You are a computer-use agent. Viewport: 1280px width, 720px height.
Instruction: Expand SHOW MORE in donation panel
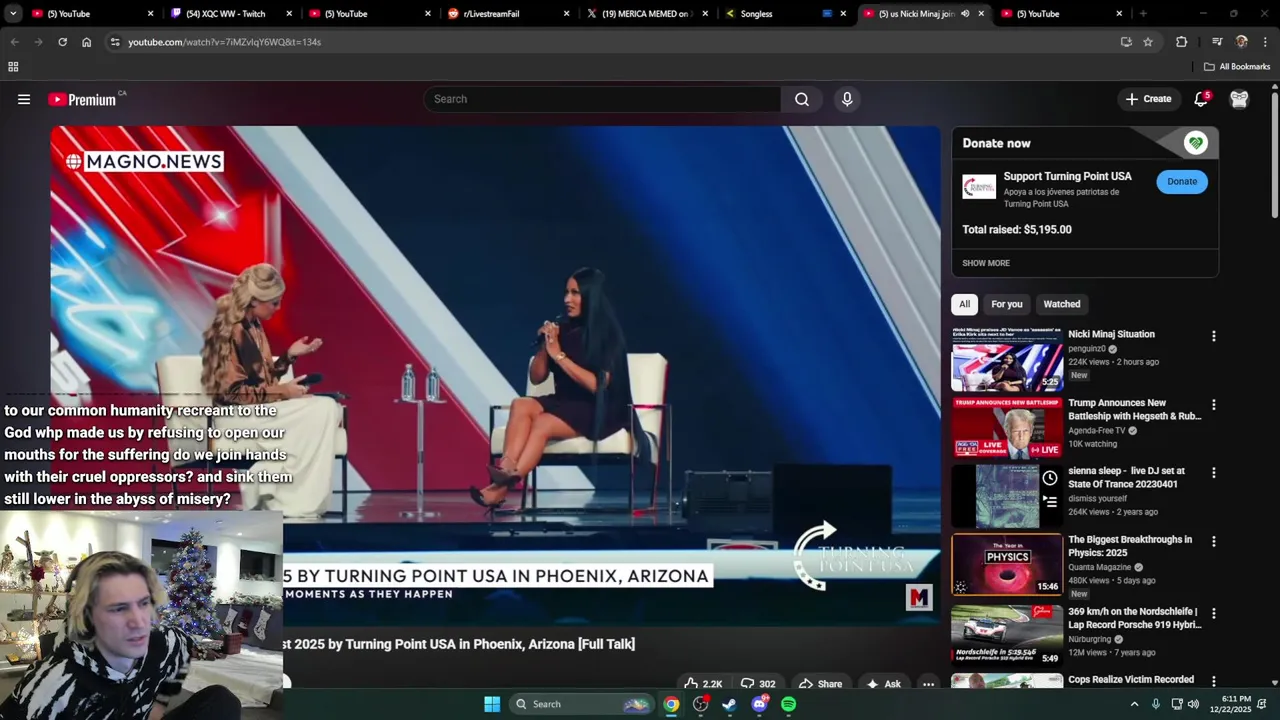click(986, 263)
